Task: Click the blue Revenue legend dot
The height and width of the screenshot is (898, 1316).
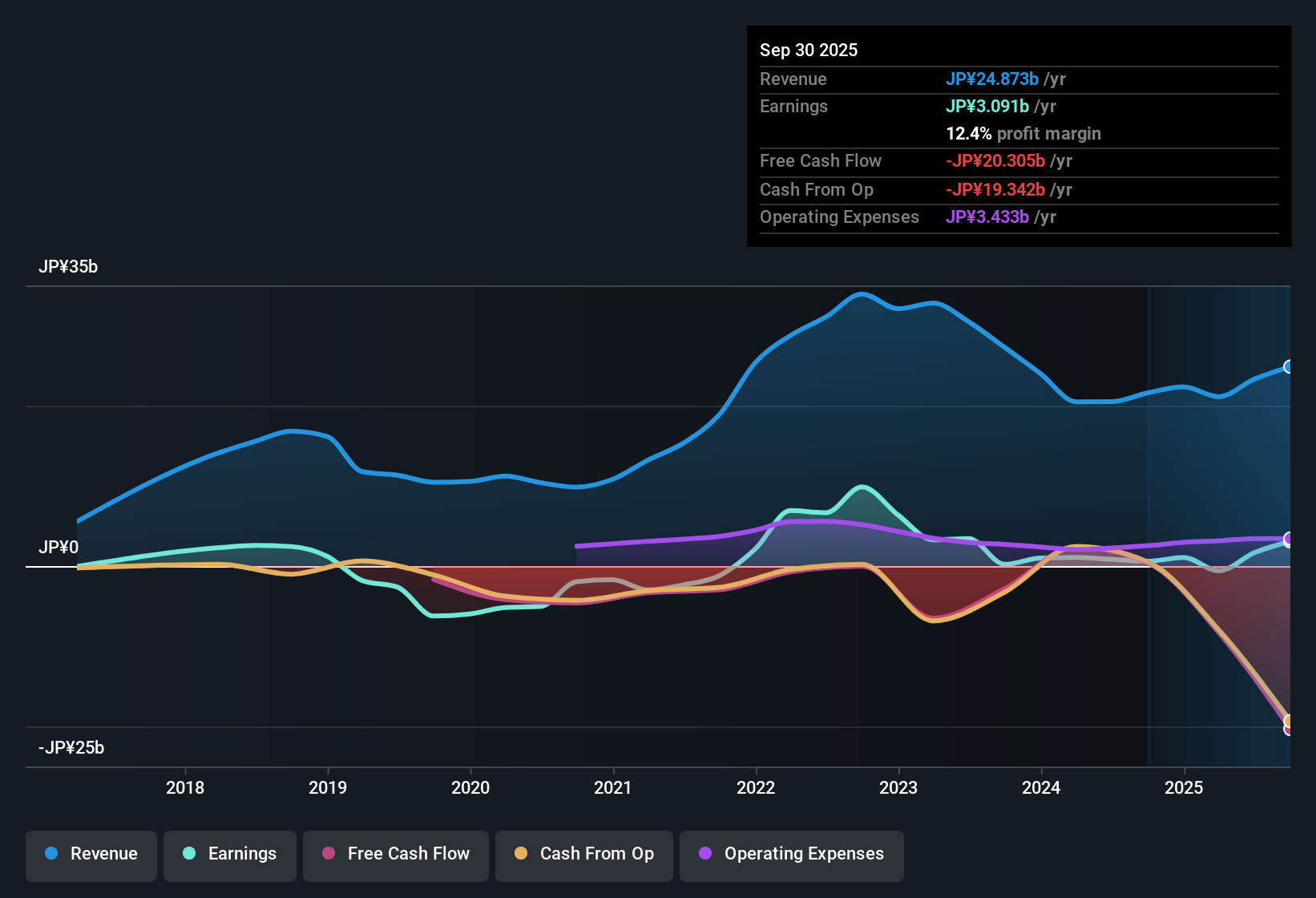Action: [x=50, y=854]
